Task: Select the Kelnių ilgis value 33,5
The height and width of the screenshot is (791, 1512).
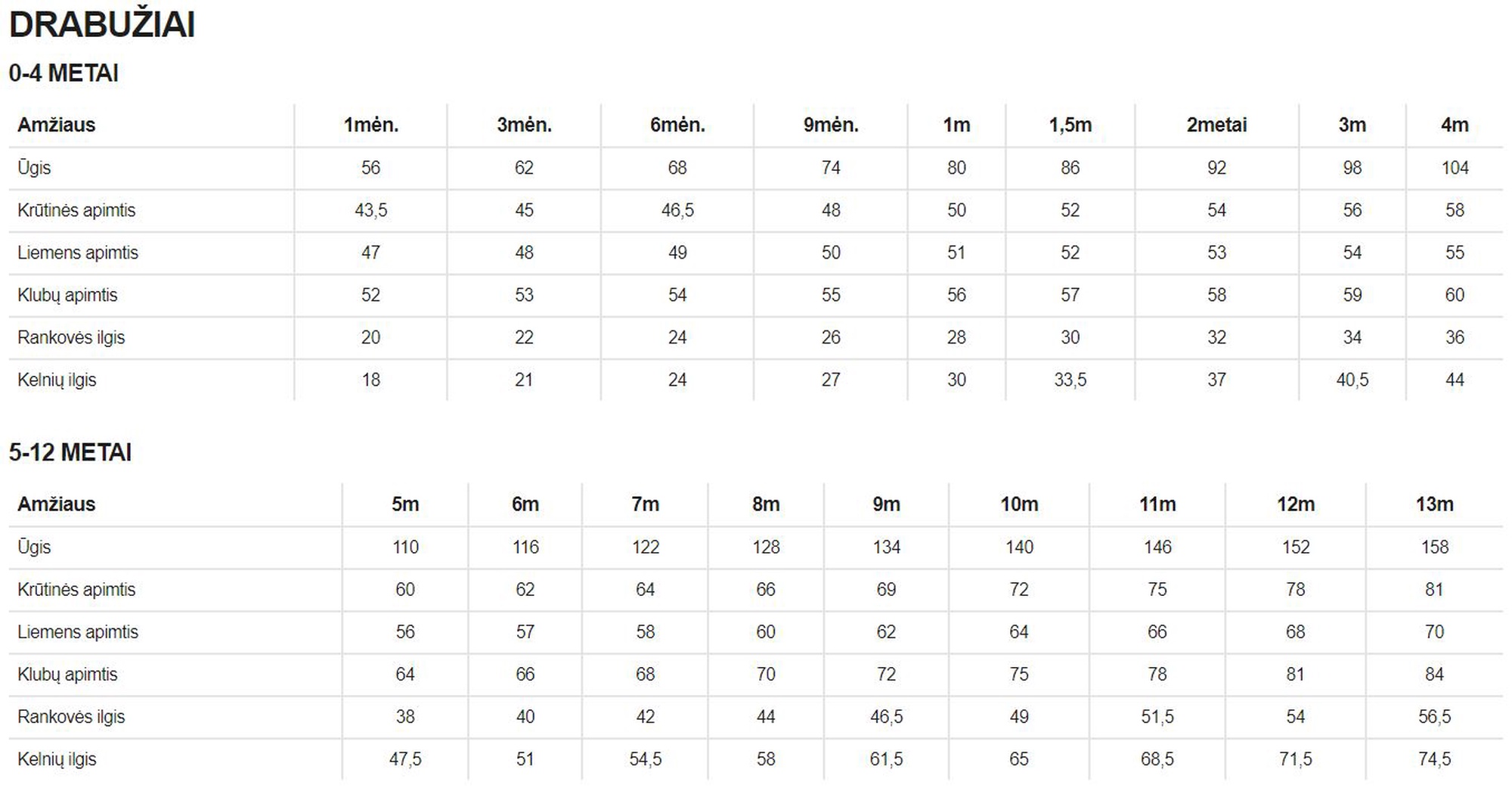Action: [1070, 380]
